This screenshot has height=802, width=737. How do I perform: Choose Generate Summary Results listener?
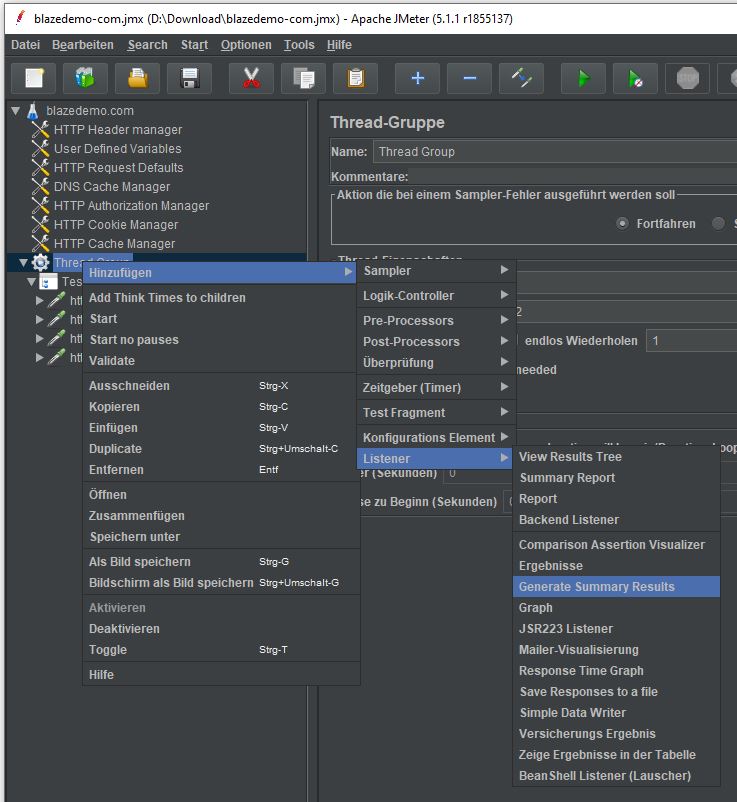596,587
